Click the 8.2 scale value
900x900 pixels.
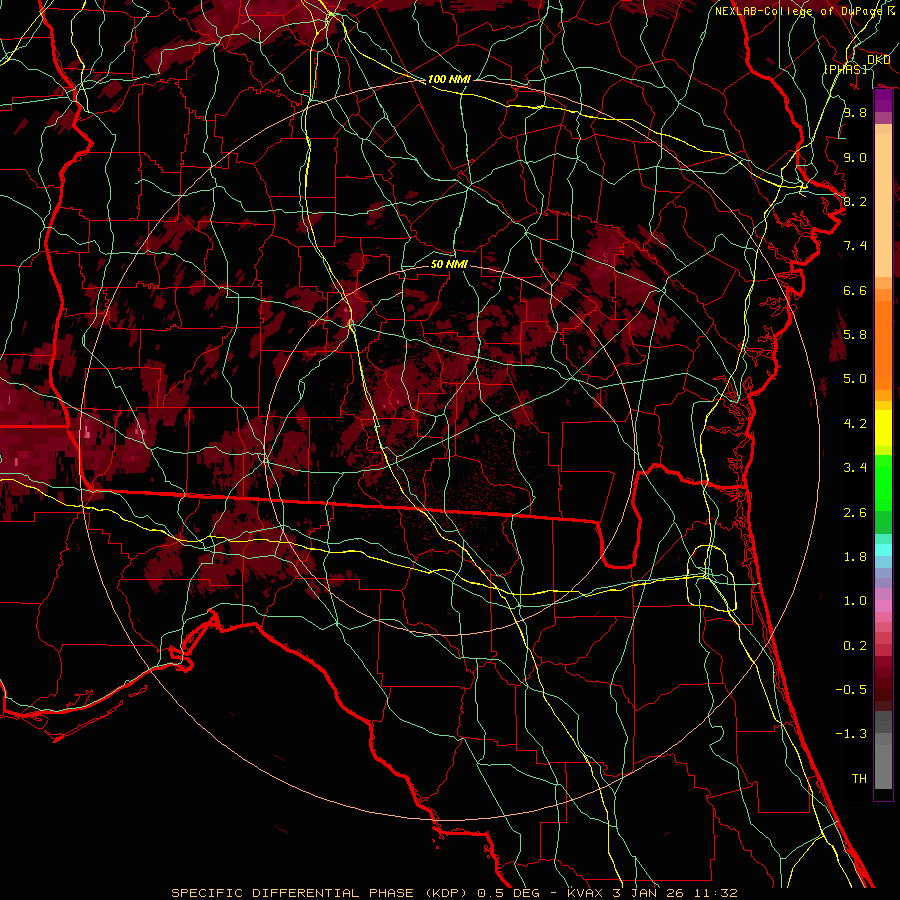855,201
